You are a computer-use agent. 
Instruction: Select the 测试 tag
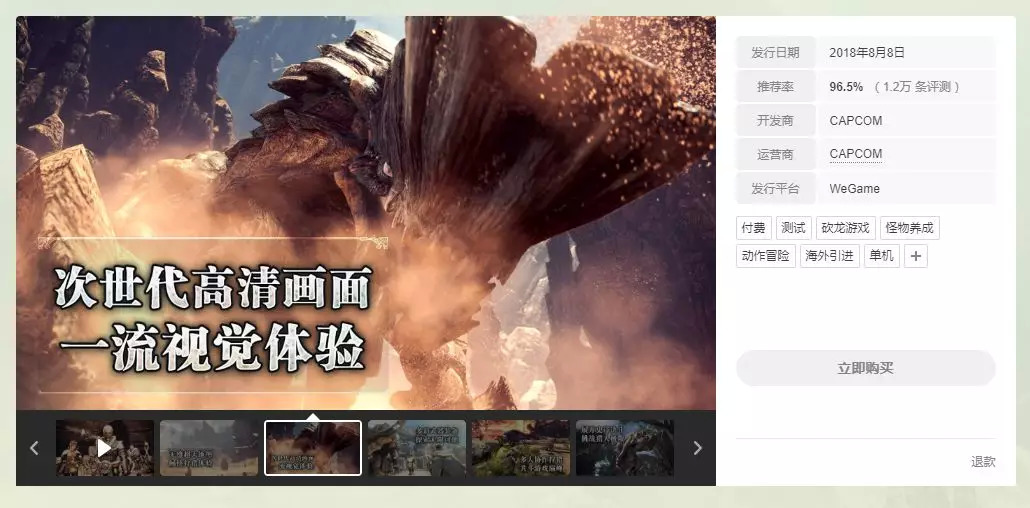794,228
